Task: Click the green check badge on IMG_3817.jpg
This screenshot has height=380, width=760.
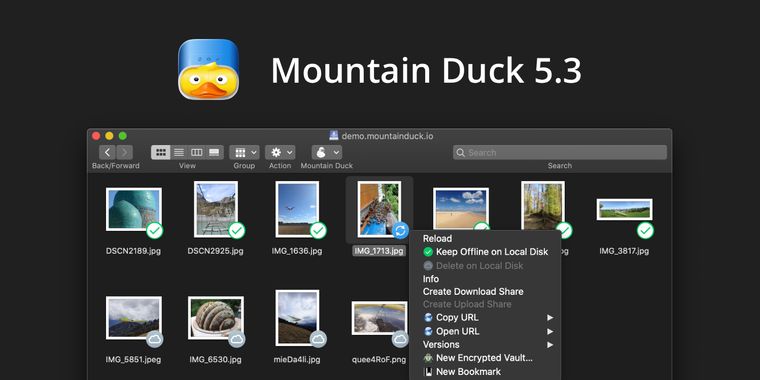Action: [x=645, y=231]
